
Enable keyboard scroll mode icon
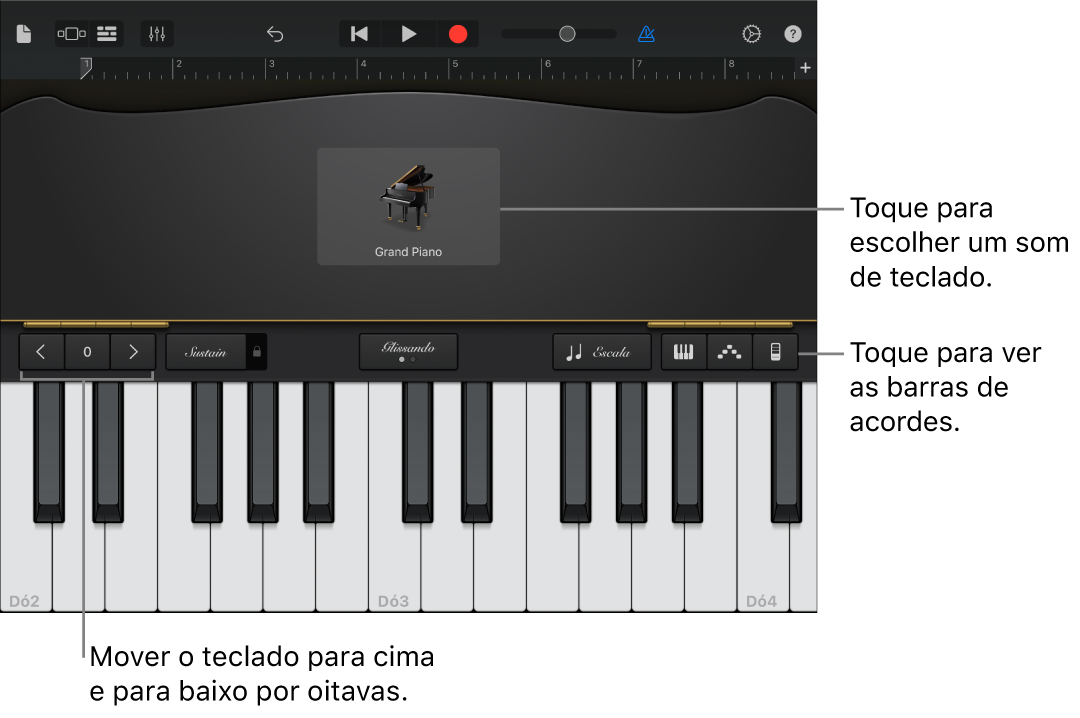775,352
